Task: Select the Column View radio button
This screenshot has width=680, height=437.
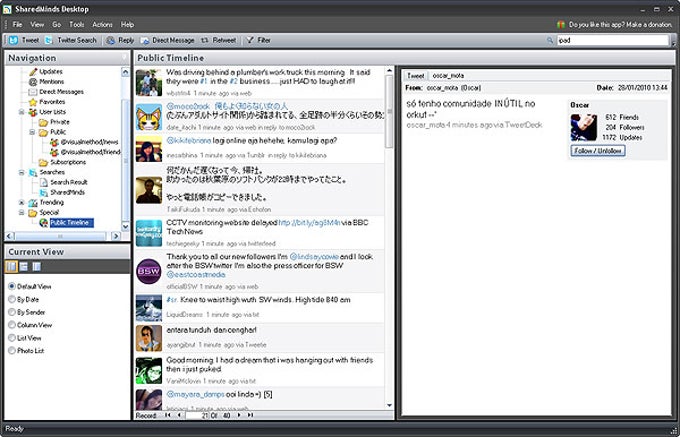Action: pyautogui.click(x=12, y=325)
